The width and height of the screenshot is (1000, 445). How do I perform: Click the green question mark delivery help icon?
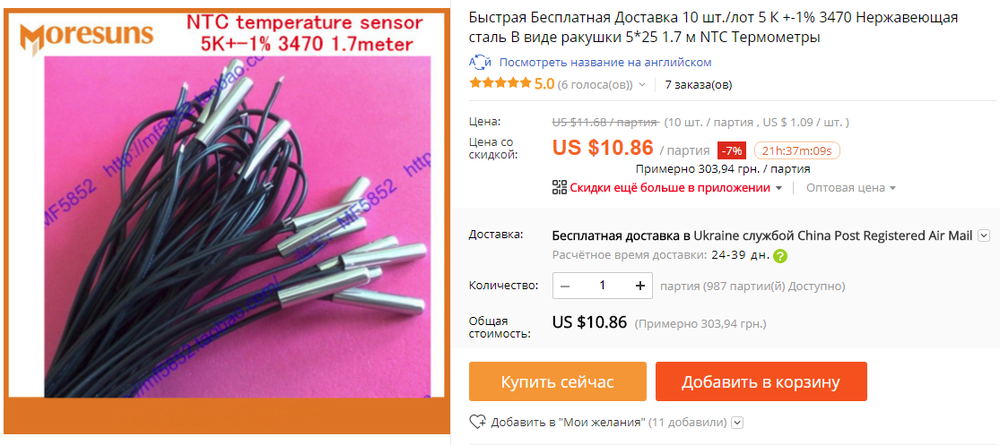point(780,256)
